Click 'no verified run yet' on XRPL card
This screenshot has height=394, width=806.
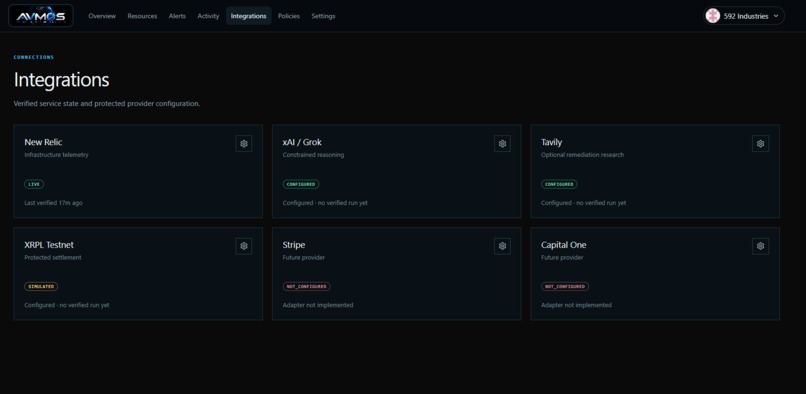[84, 305]
